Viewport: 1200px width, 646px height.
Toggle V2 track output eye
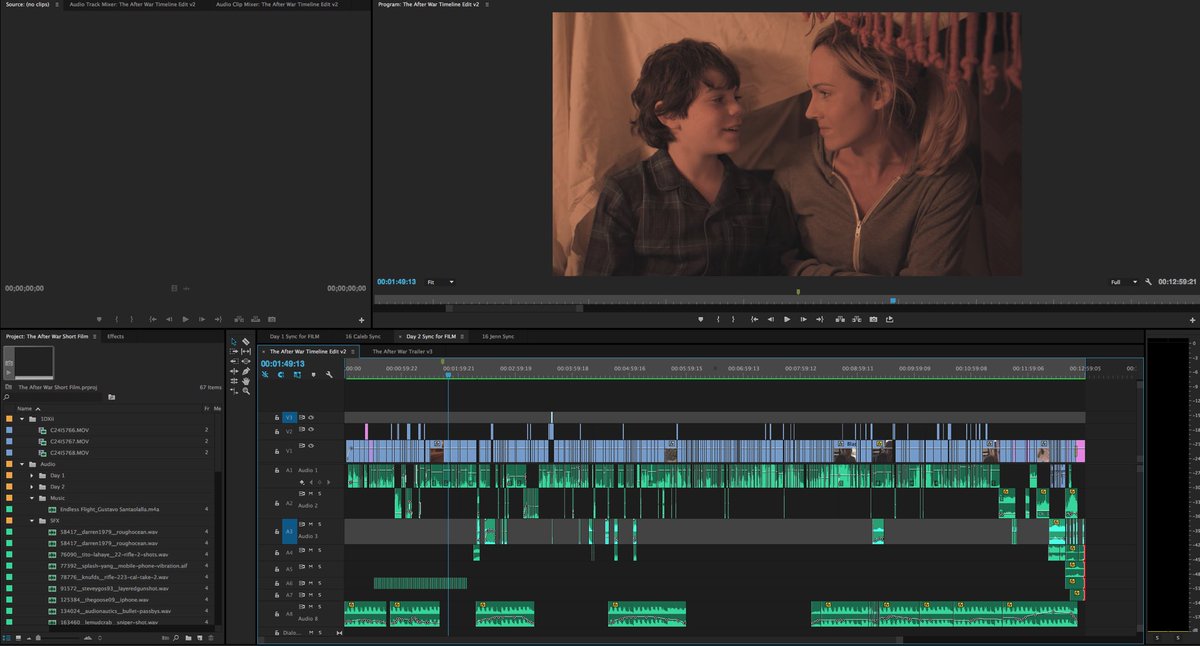311,431
